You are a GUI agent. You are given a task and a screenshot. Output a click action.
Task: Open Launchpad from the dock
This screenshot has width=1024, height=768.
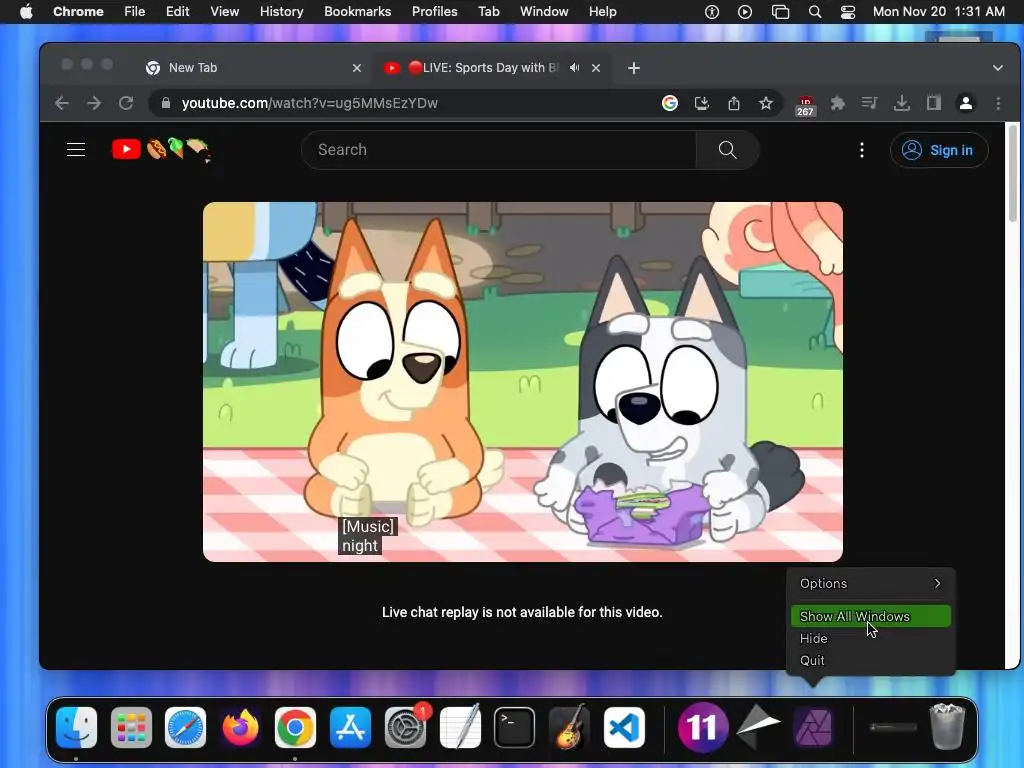coord(131,727)
